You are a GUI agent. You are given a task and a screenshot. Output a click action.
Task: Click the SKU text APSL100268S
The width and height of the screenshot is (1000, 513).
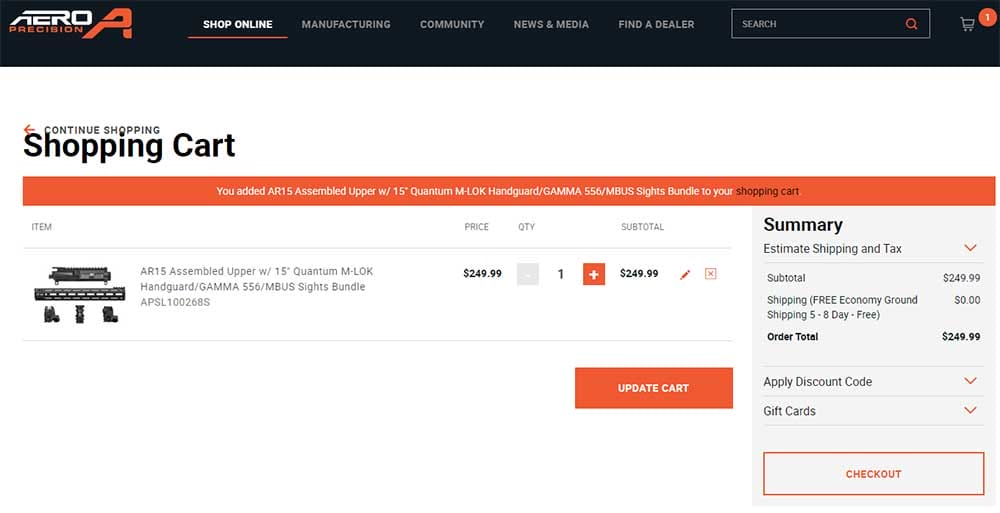click(175, 302)
